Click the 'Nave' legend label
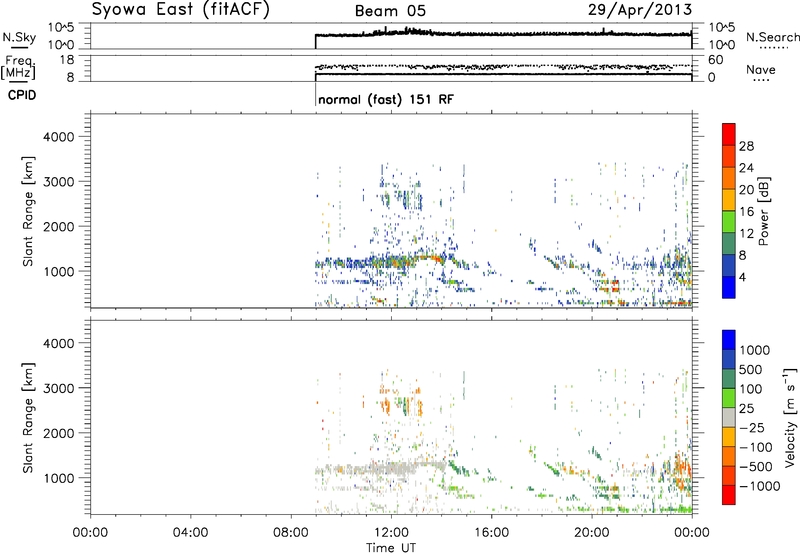 click(761, 70)
